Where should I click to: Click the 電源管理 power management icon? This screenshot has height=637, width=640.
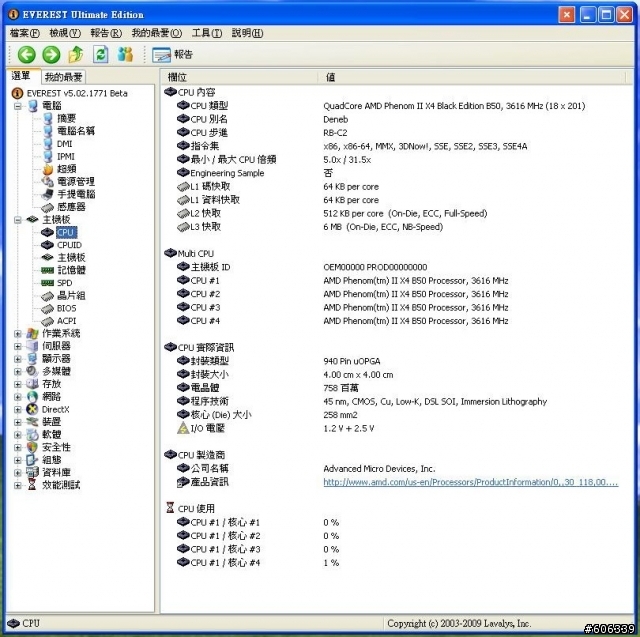click(x=48, y=182)
